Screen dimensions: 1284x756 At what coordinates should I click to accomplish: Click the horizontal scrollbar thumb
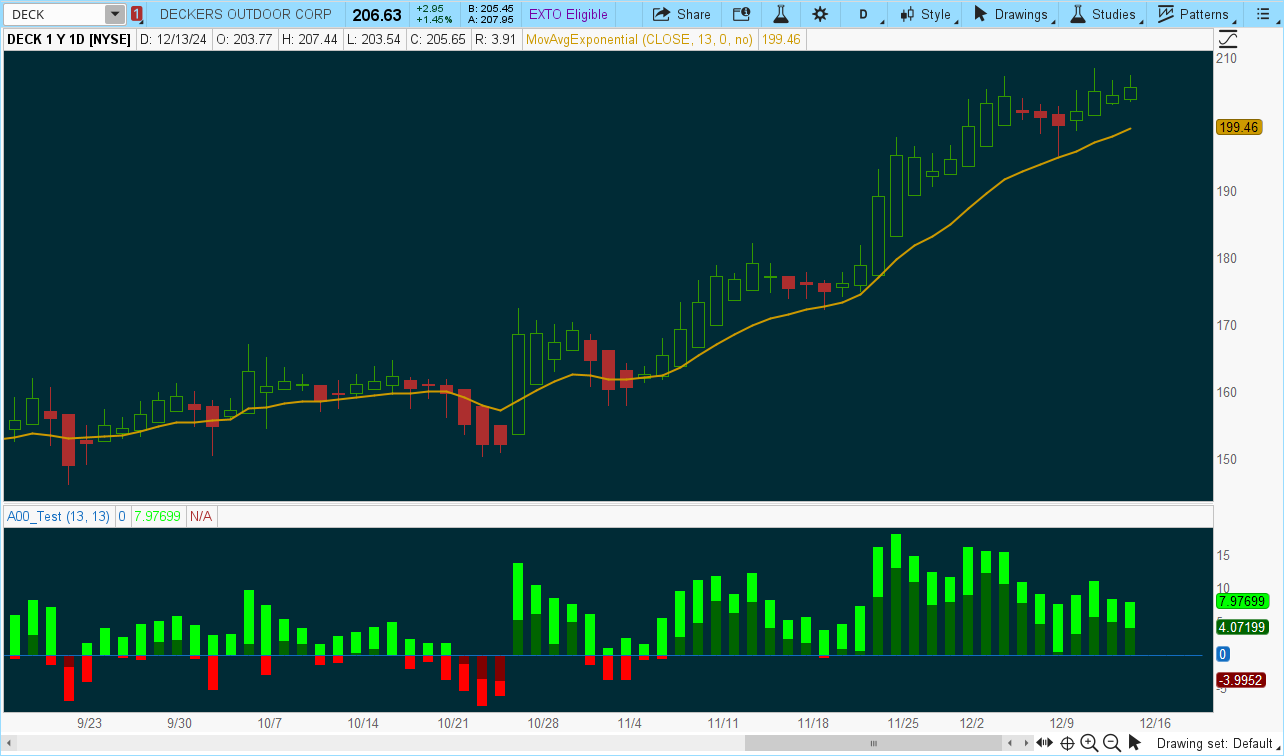coord(873,743)
